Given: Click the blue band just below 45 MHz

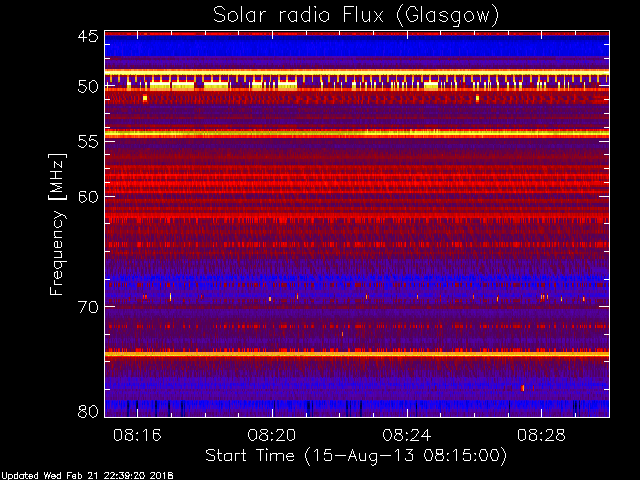Looking at the screenshot, I should point(357,47).
